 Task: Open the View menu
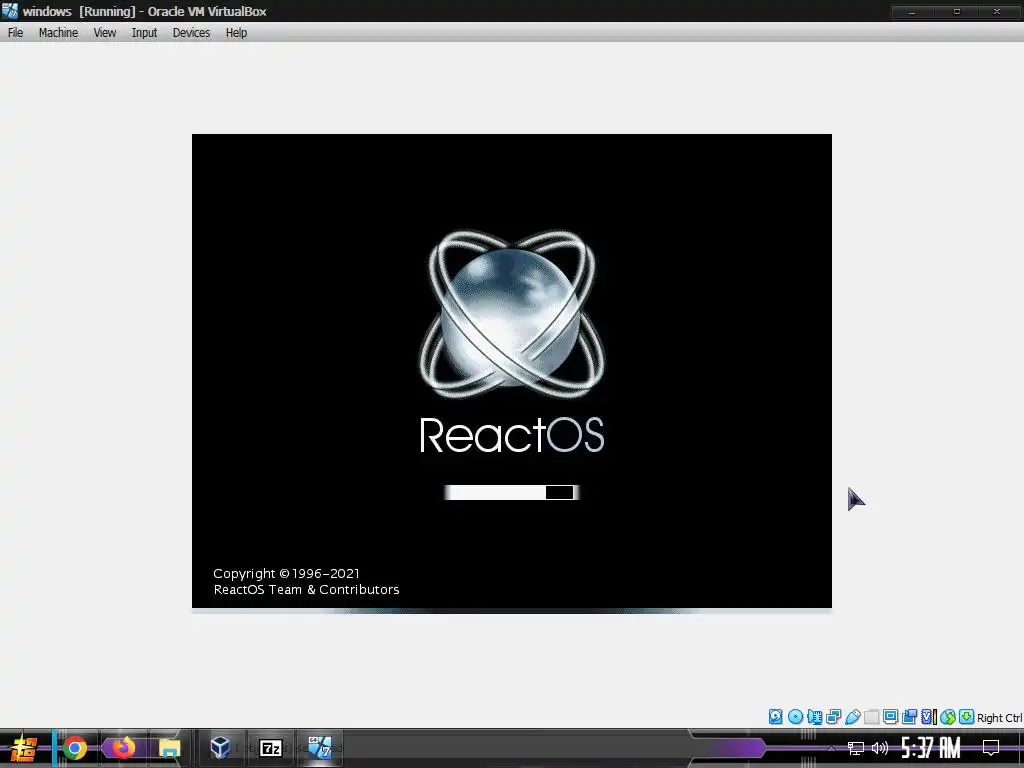104,33
